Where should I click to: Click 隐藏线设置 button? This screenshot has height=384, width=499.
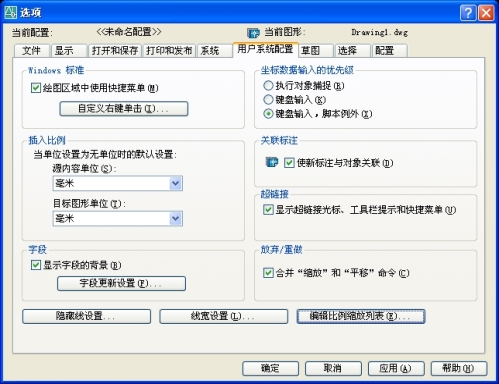coord(86,316)
